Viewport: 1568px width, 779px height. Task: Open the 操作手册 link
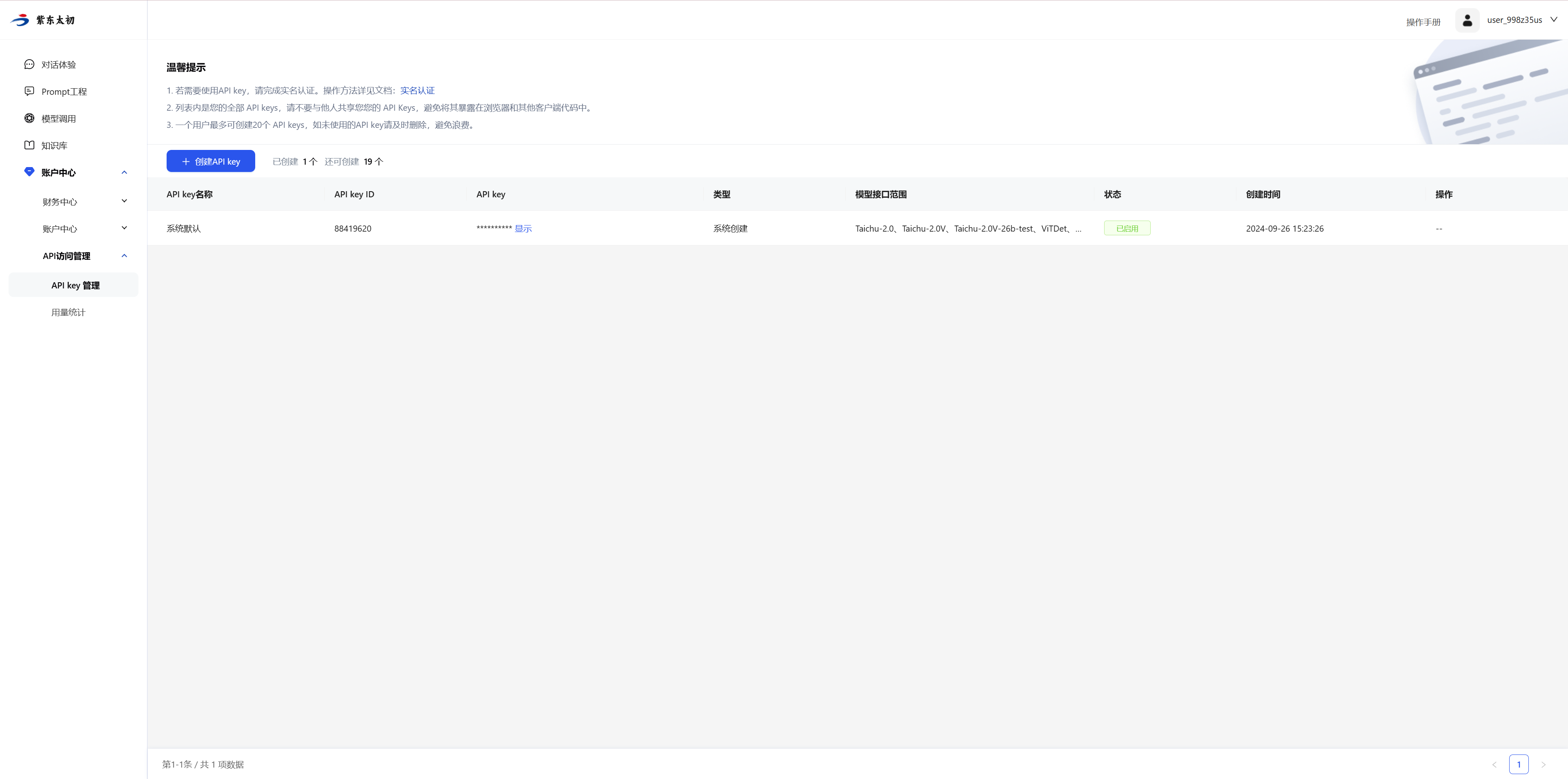coord(1423,22)
